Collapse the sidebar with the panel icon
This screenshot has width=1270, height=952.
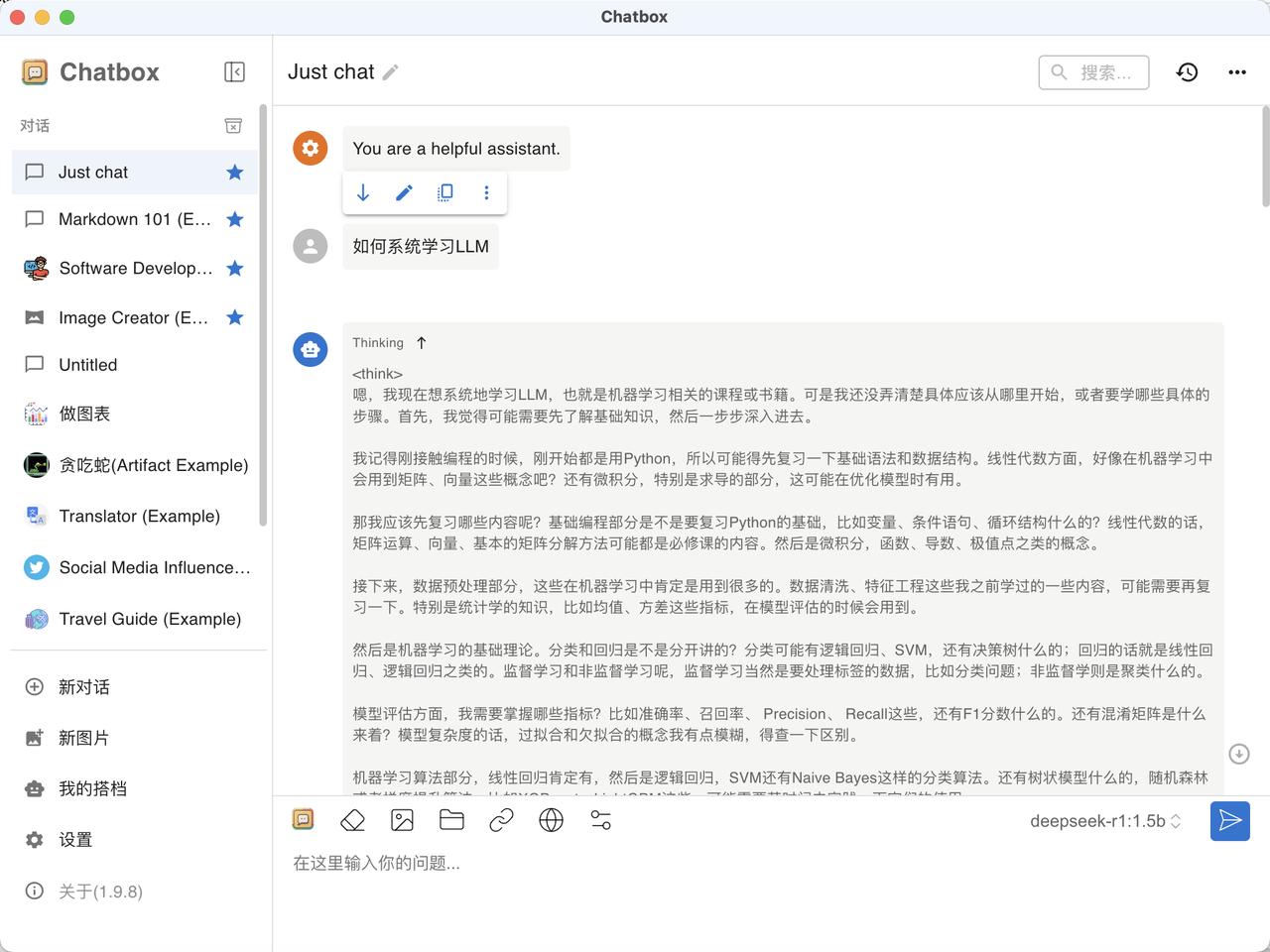click(234, 71)
